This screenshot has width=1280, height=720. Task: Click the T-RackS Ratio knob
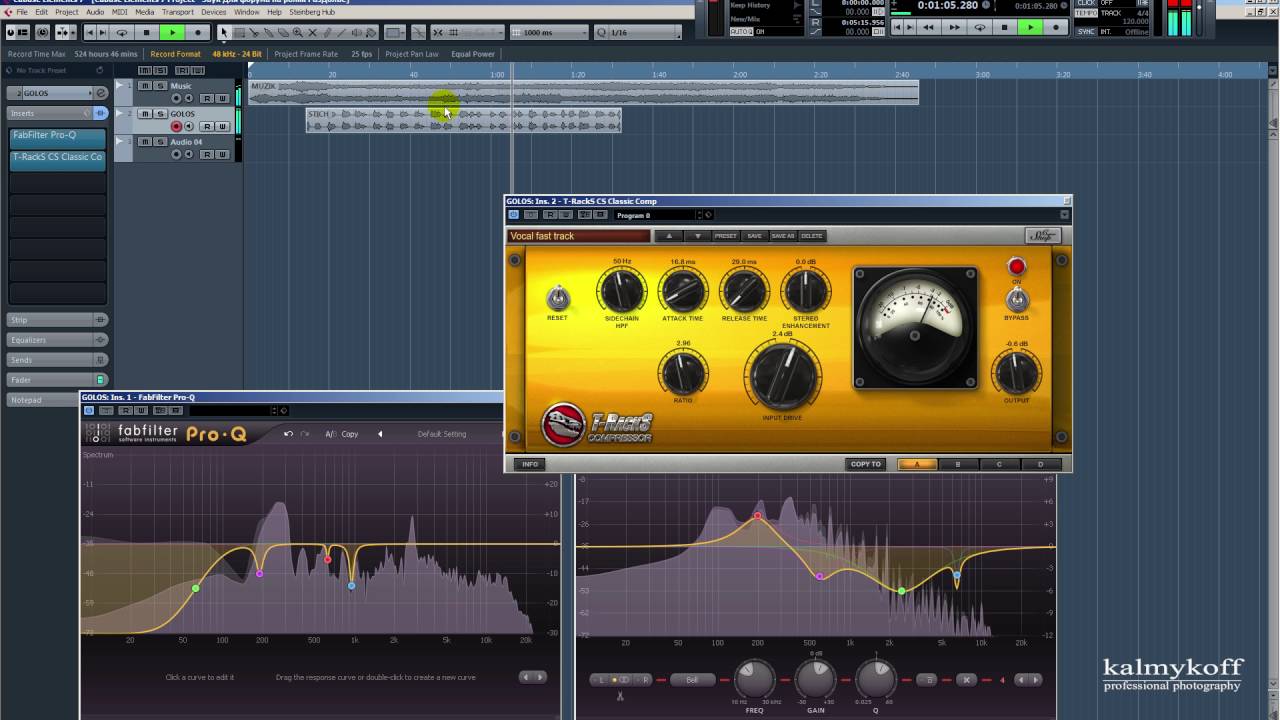point(683,374)
